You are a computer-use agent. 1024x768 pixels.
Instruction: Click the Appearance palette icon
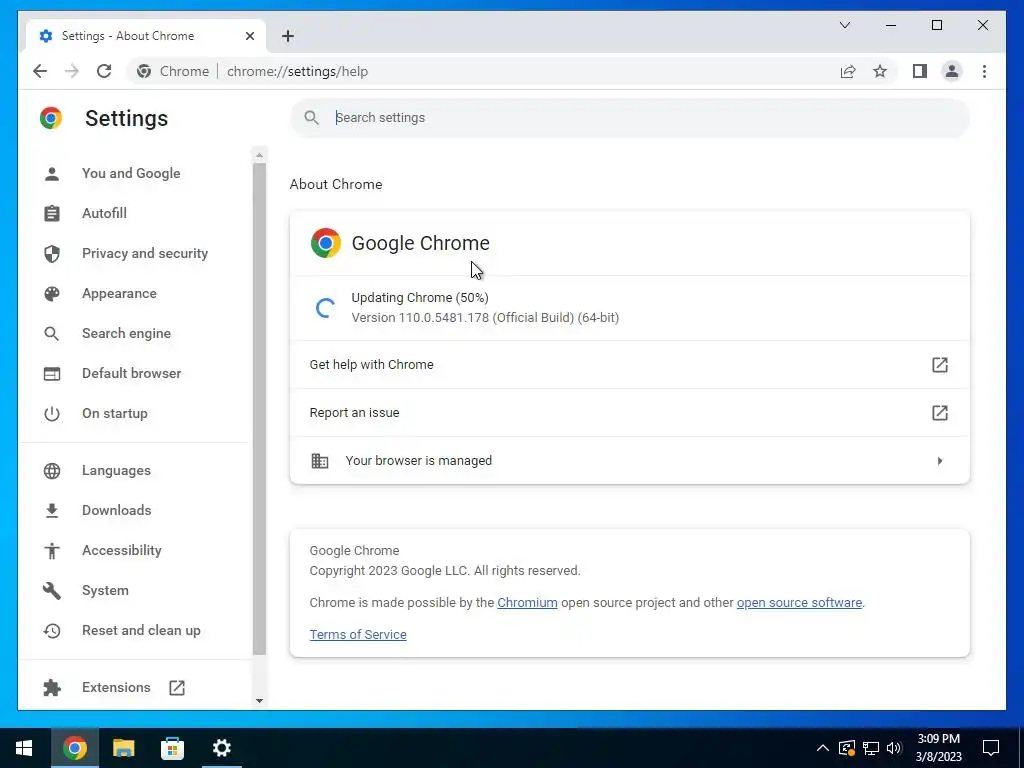(x=52, y=293)
